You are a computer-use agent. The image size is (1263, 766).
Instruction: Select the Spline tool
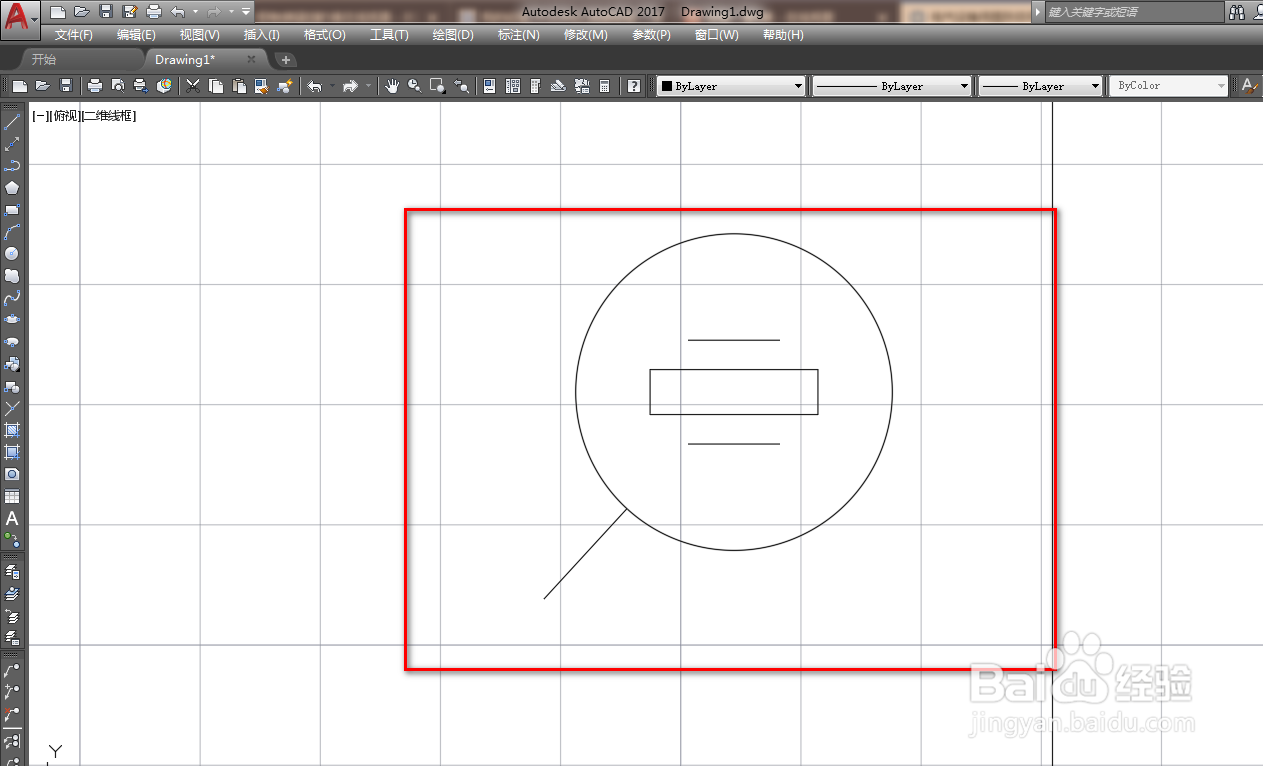pos(12,298)
